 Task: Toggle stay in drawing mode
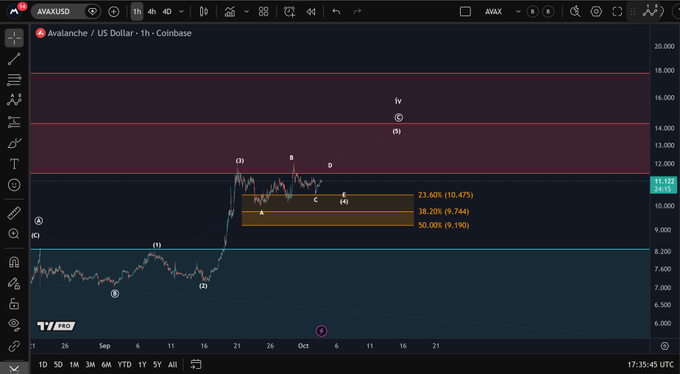[14, 283]
